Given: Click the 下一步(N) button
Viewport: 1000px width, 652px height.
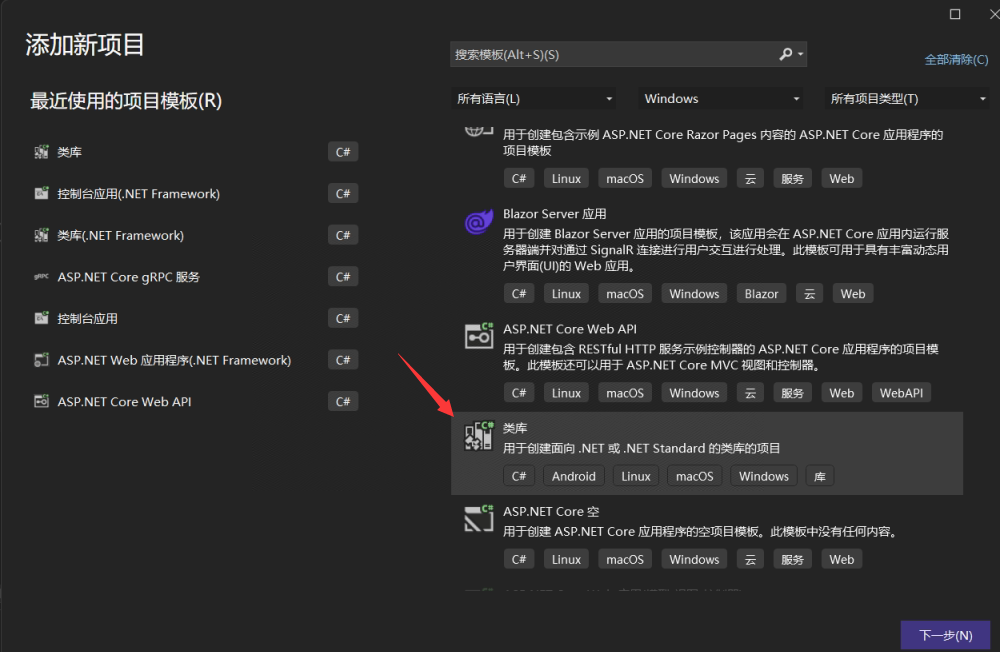Looking at the screenshot, I should tap(945, 635).
